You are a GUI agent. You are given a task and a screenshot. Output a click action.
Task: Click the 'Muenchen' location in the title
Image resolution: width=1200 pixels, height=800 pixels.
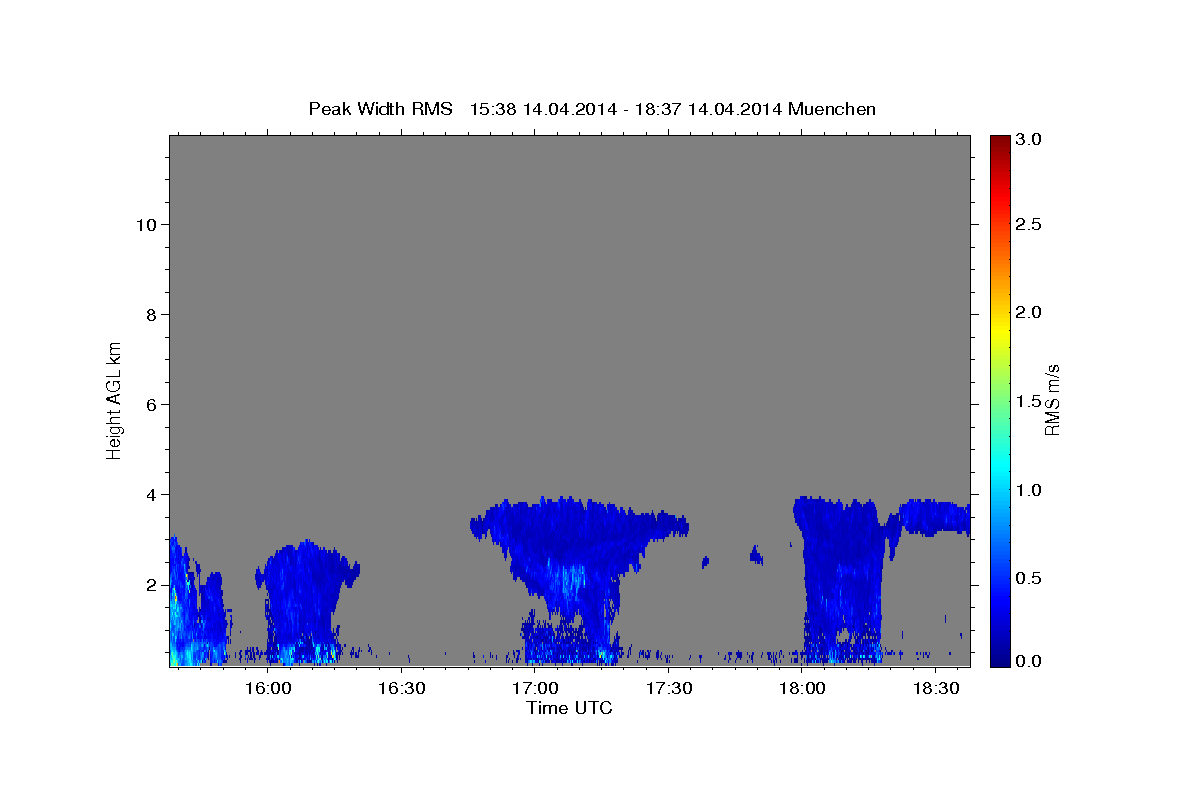coord(832,109)
